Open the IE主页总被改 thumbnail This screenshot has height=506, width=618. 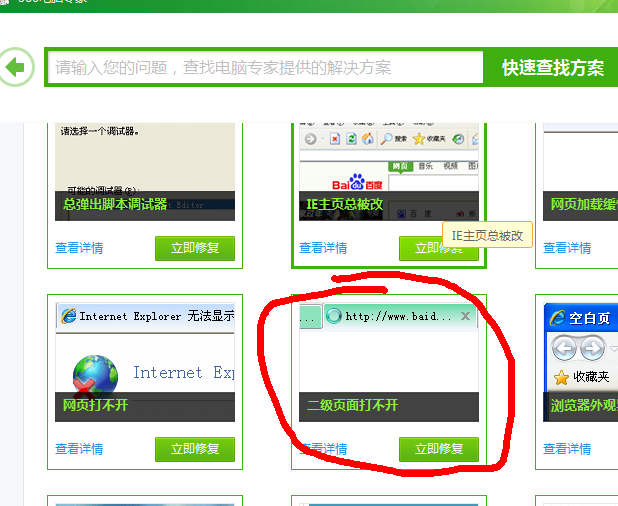pos(389,172)
